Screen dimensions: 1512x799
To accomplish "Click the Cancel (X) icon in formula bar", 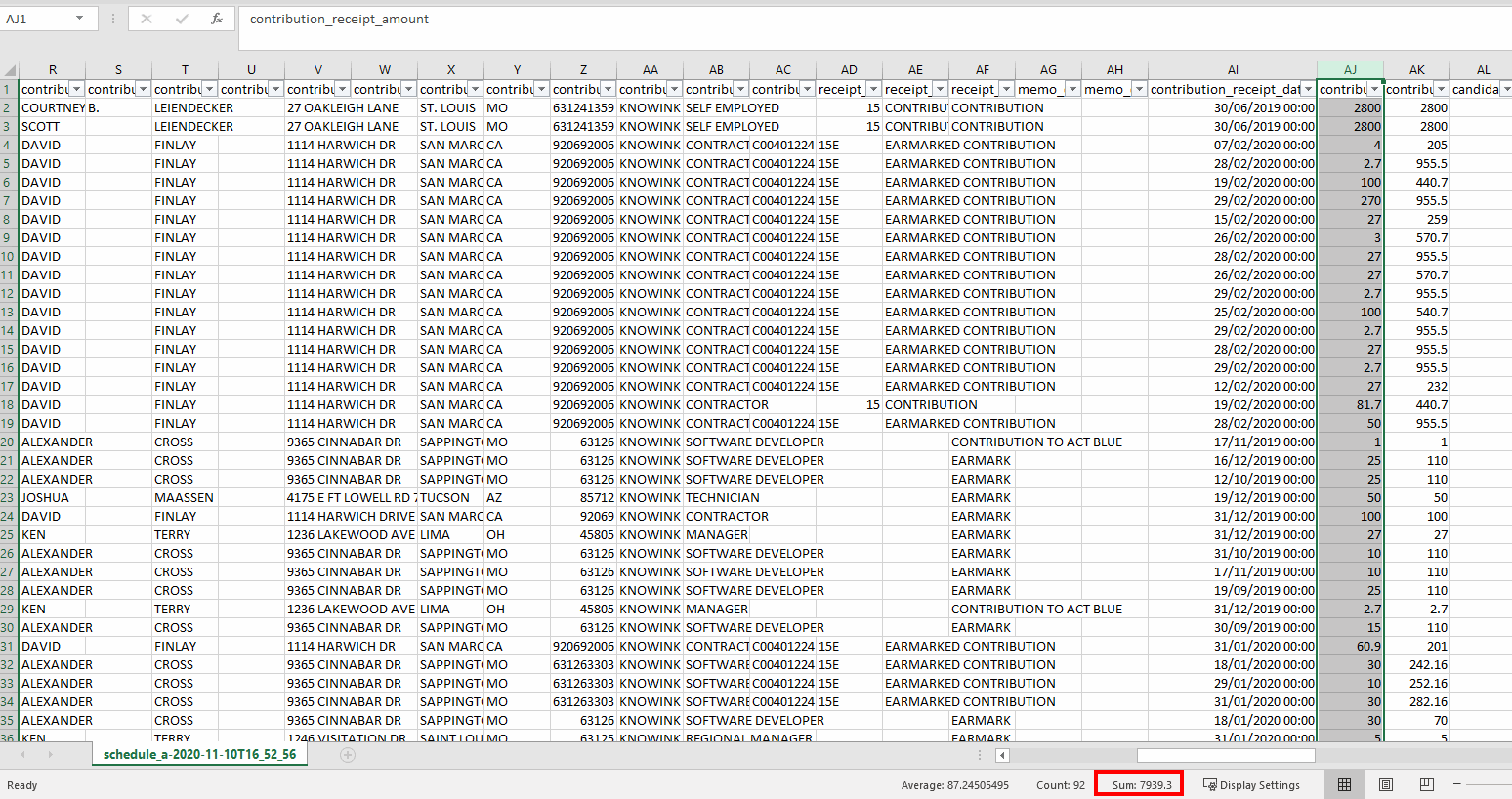I will (147, 19).
